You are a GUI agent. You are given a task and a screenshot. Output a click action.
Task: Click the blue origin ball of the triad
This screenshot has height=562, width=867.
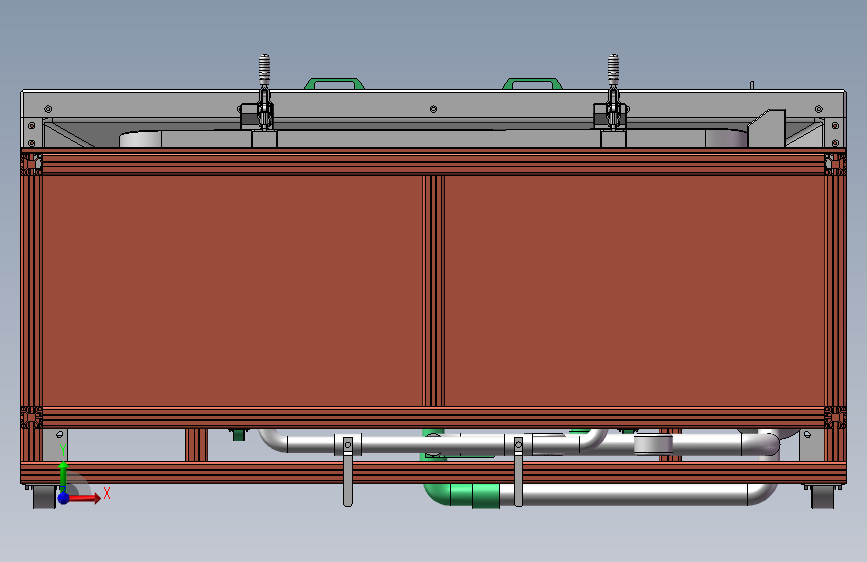pyautogui.click(x=64, y=498)
